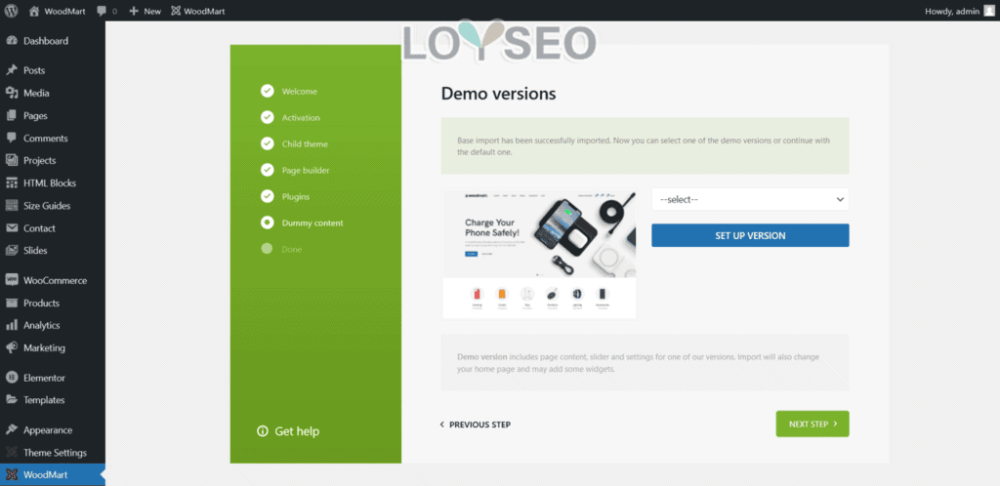Open the Dashboard menu item
This screenshot has width=1000, height=486.
(x=52, y=41)
